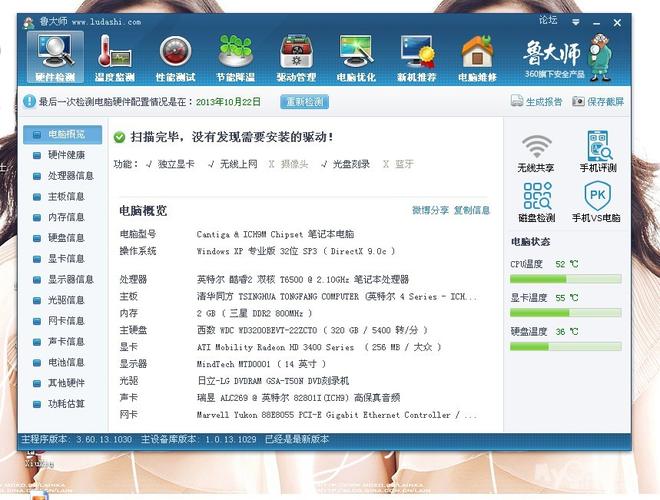Viewport: 660px width, 500px height.
Task: Click 生成报告 generate report
Action: (x=537, y=101)
